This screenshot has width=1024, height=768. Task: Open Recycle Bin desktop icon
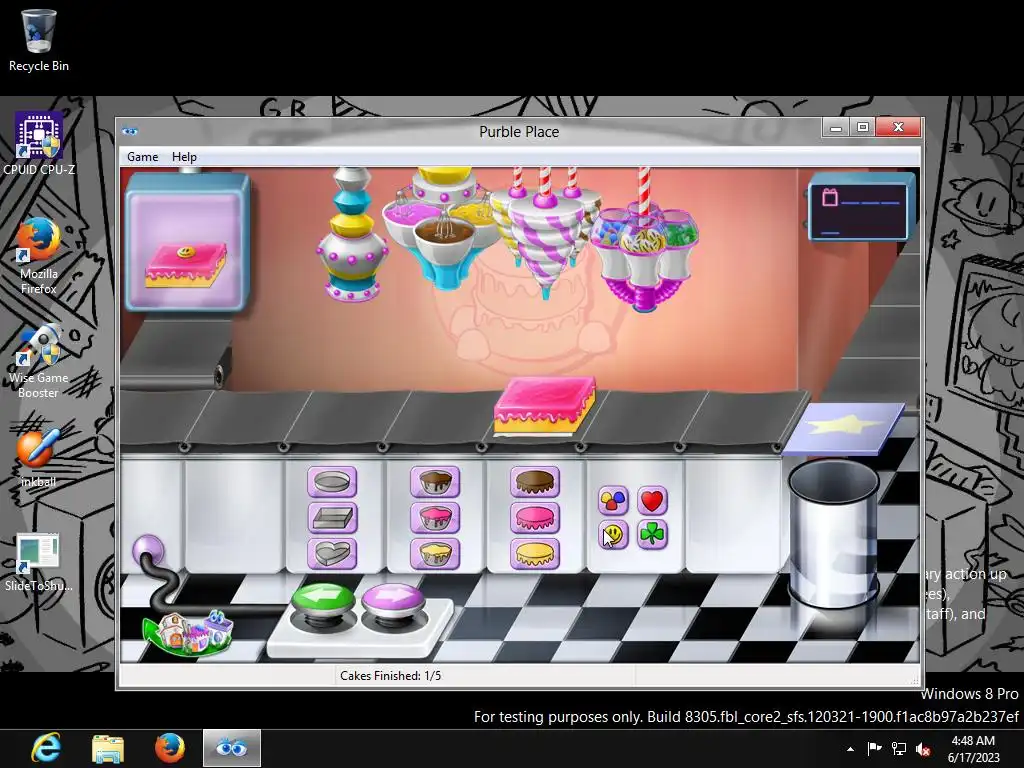click(39, 40)
